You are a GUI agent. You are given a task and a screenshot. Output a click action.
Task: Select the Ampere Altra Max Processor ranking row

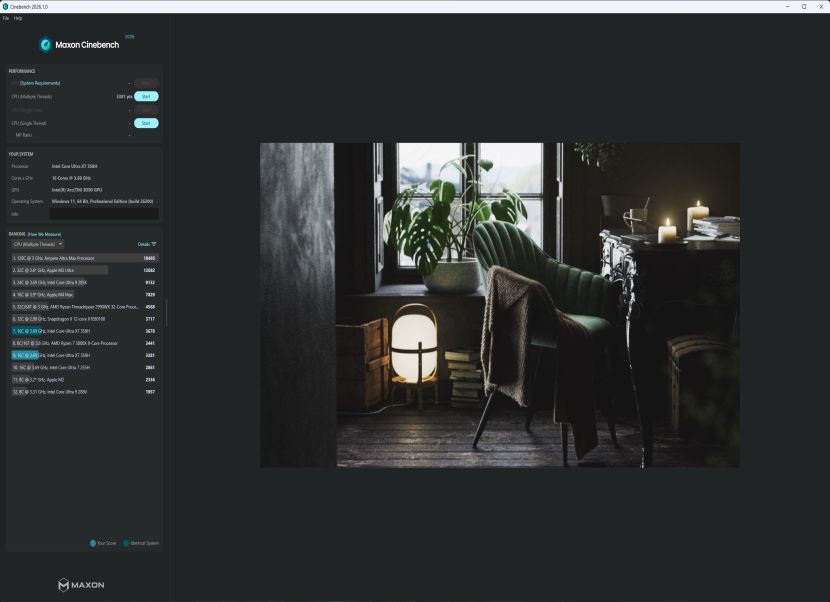coord(85,258)
